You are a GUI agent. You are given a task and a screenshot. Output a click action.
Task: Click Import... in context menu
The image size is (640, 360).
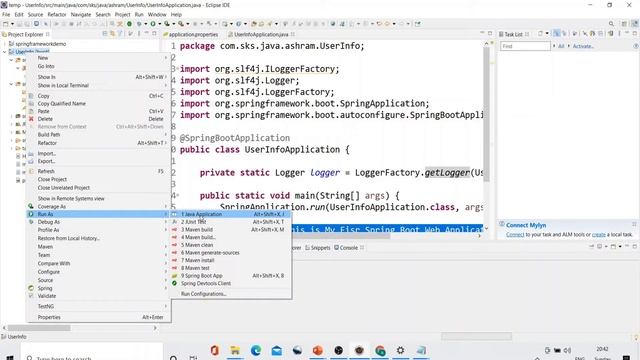tap(98, 153)
